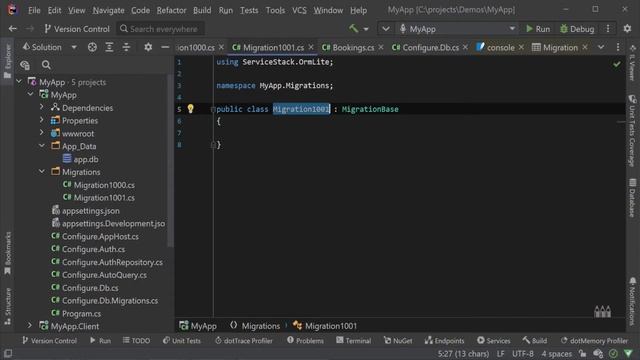Collapse the MyApp solution root node
Screen dimensions: 640x360
click(x=19, y=82)
